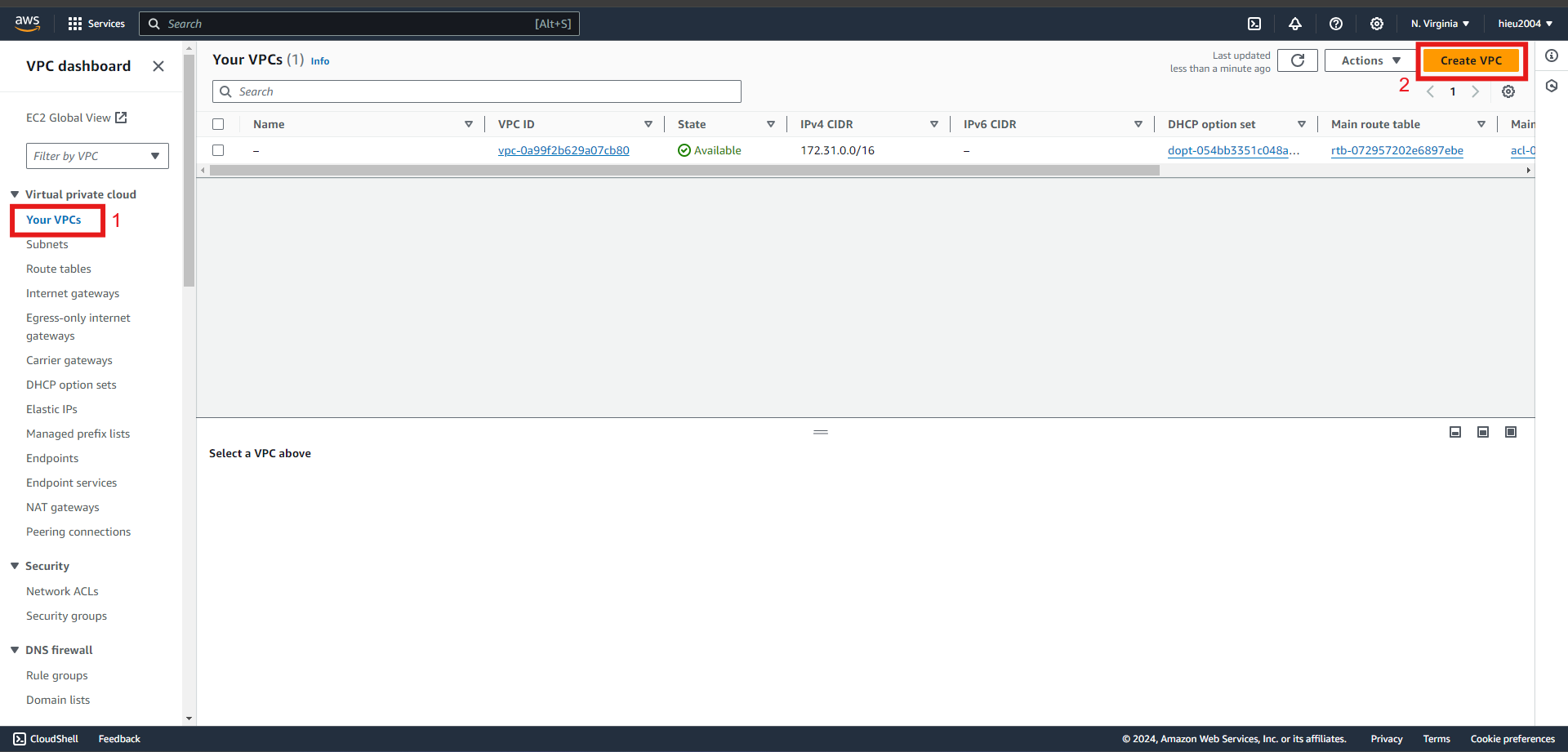Click the horizontal table scrollbar
This screenshot has height=752, width=1568.
[684, 170]
